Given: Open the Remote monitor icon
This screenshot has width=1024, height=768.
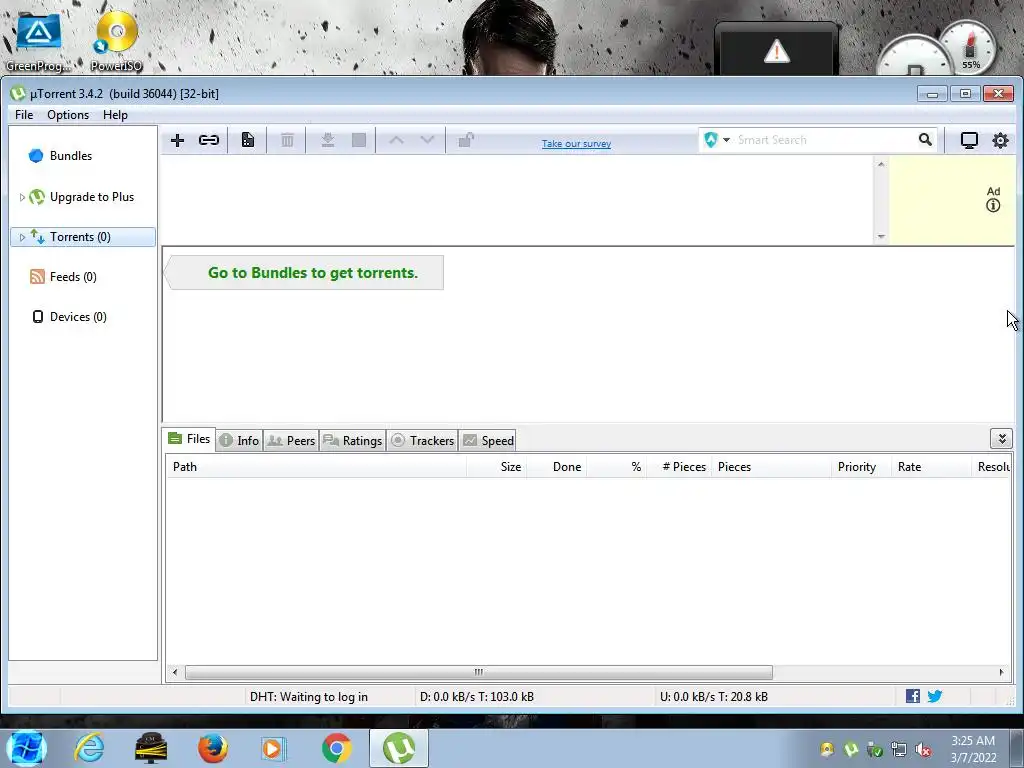Looking at the screenshot, I should tap(969, 140).
